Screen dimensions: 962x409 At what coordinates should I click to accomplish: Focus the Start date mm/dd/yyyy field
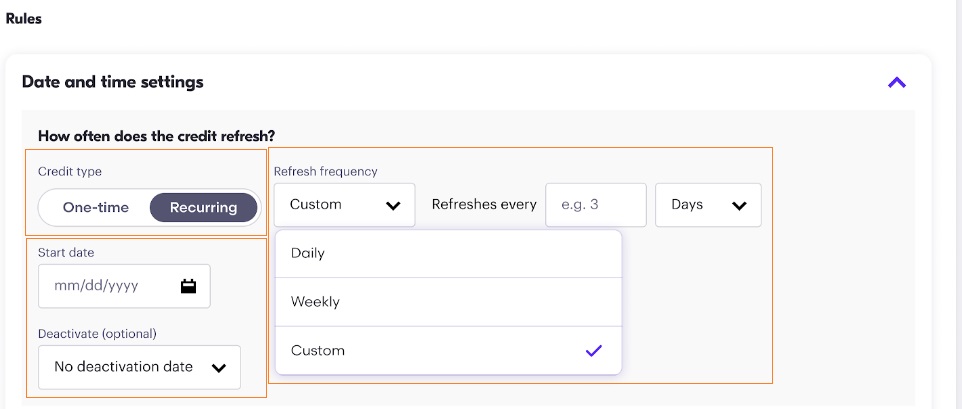tap(105, 286)
